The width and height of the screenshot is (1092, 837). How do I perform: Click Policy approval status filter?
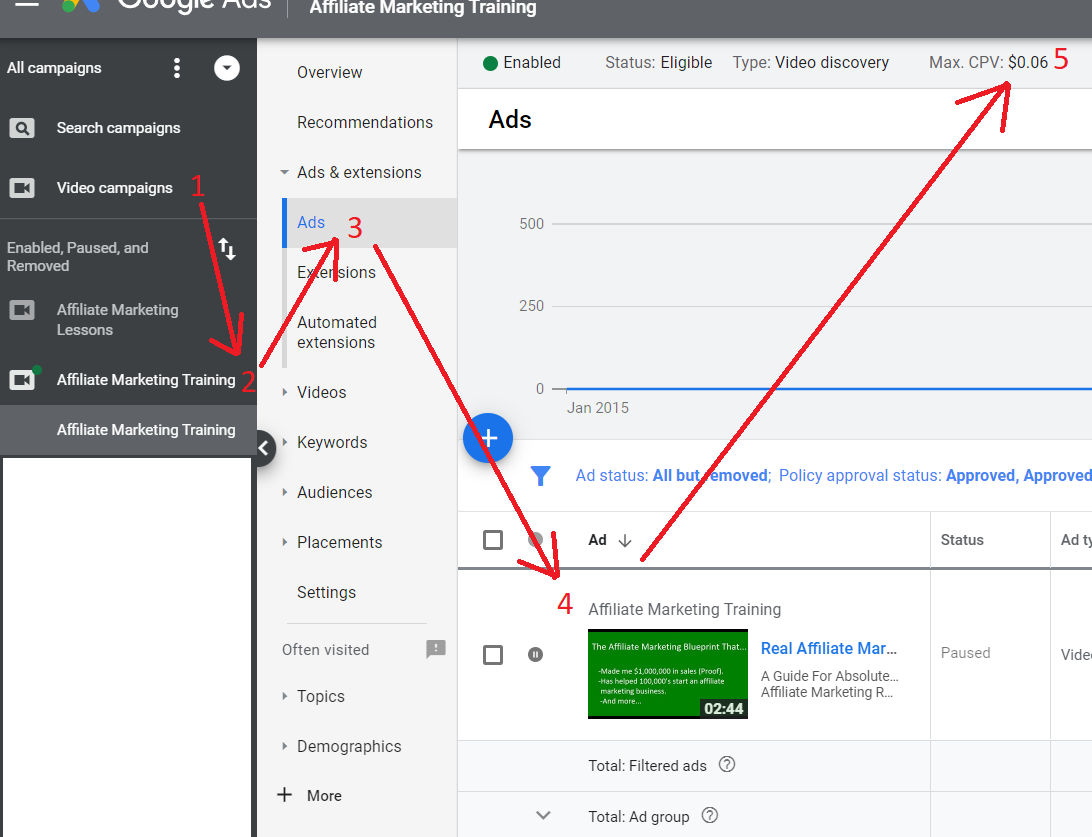[935, 476]
